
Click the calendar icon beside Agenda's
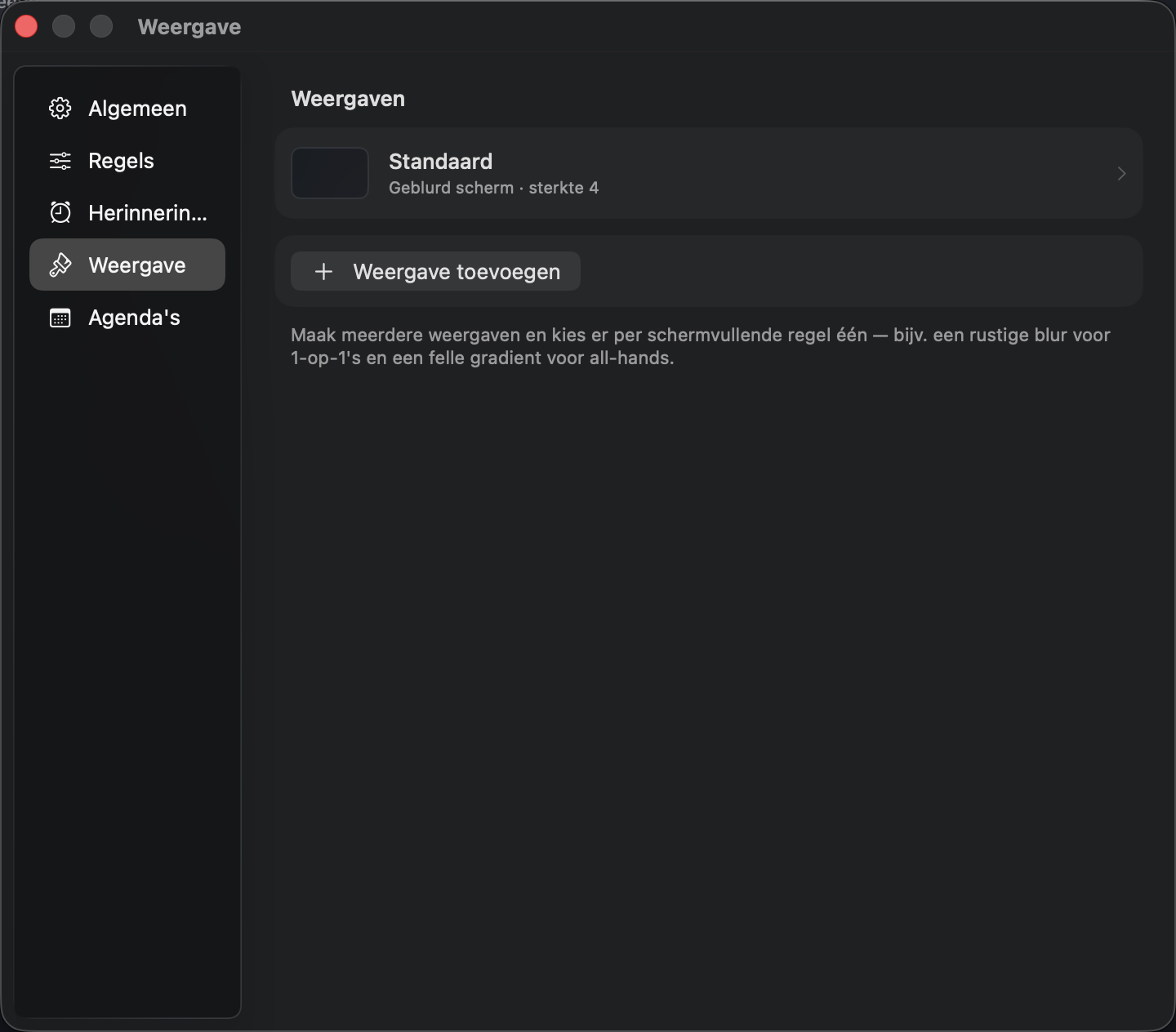[60, 318]
